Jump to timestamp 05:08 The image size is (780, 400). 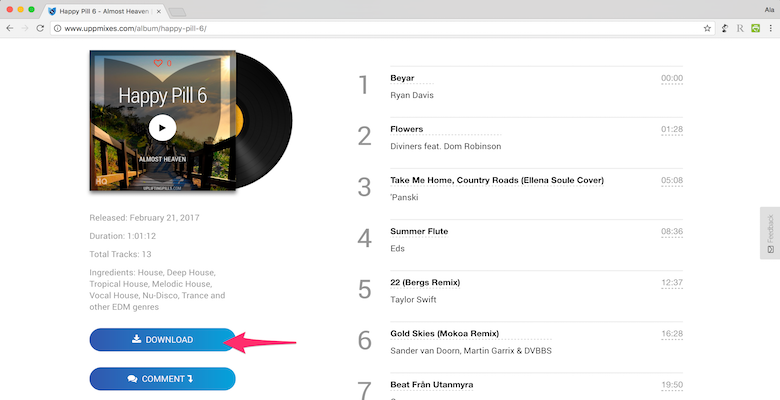click(x=672, y=180)
